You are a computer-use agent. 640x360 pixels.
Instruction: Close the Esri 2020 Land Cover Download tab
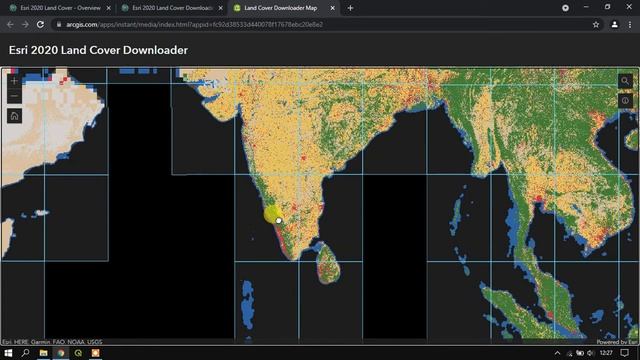point(220,8)
